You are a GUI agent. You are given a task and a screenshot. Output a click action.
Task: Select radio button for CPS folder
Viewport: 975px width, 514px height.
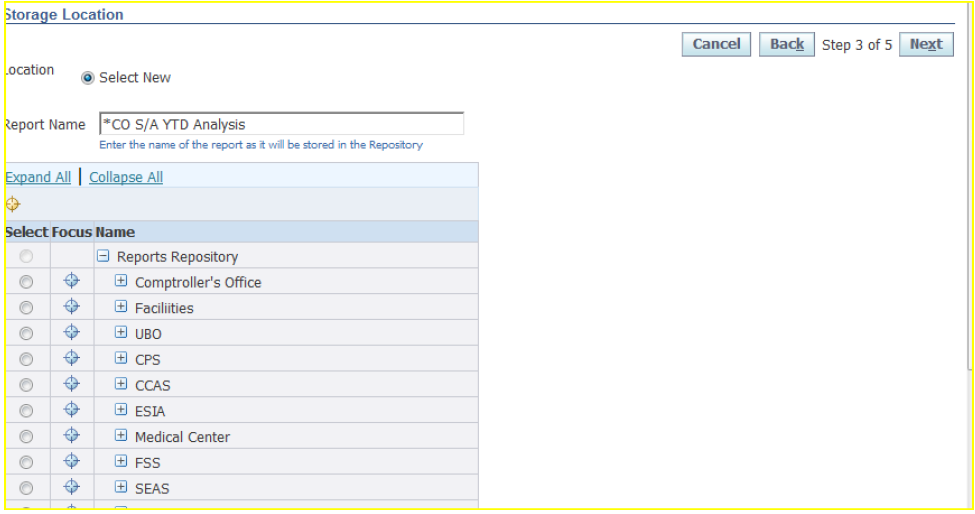click(26, 359)
